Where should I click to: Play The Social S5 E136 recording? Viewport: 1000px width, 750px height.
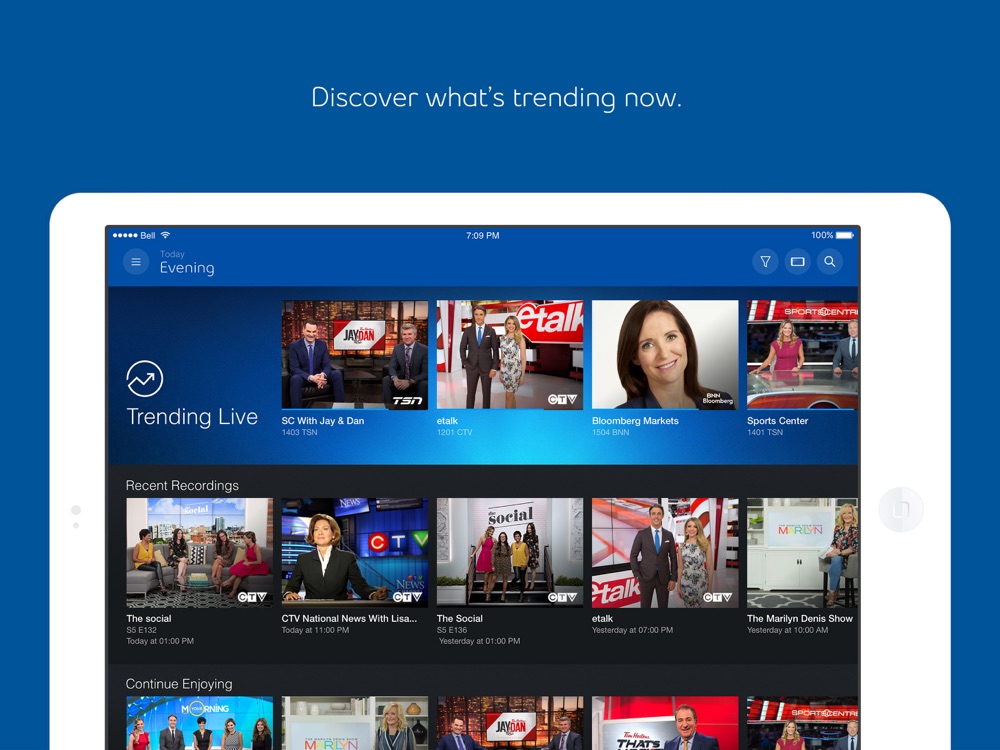(x=510, y=552)
